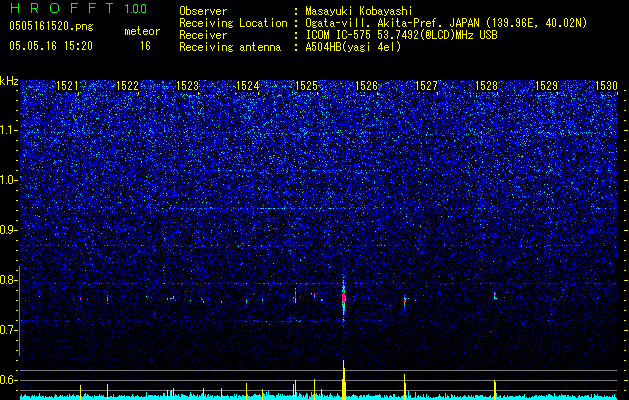Click the Receiving antenna label
The width and height of the screenshot is (629, 400).
tap(230, 47)
